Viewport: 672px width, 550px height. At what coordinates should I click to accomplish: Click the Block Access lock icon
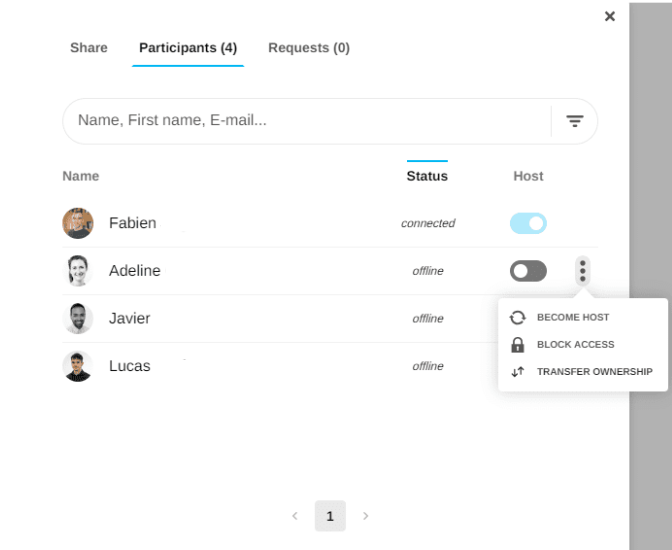517,345
